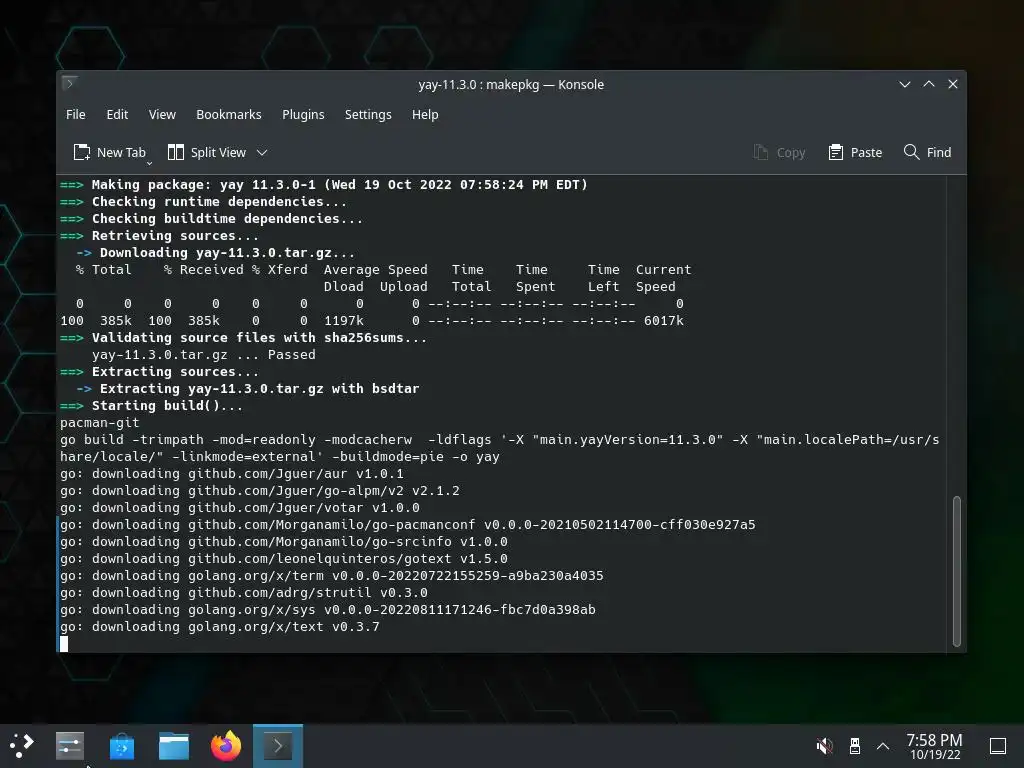Open the KDE application launcher
Image resolution: width=1024 pixels, height=768 pixels.
pos(22,745)
